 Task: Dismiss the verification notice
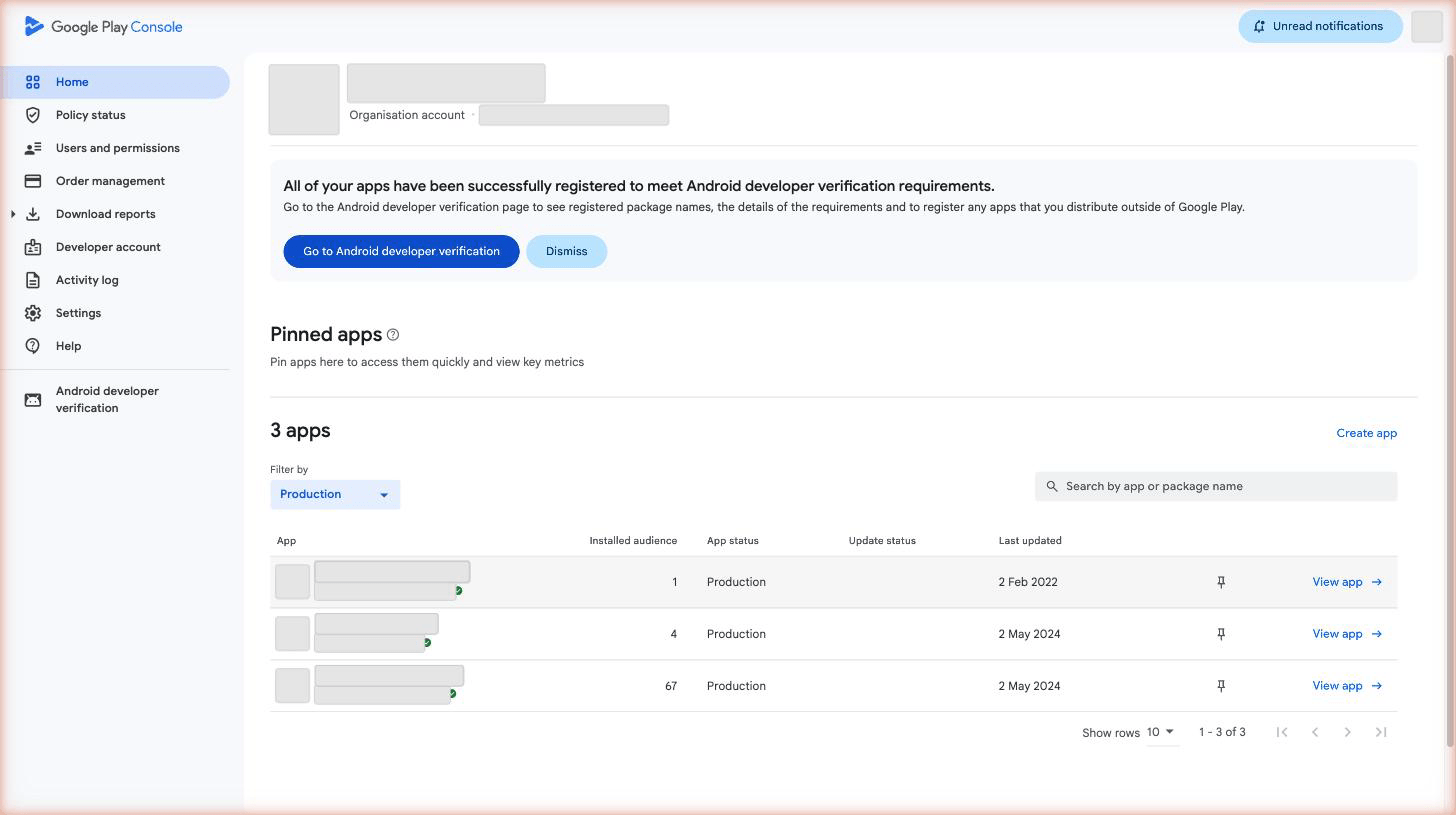point(566,251)
